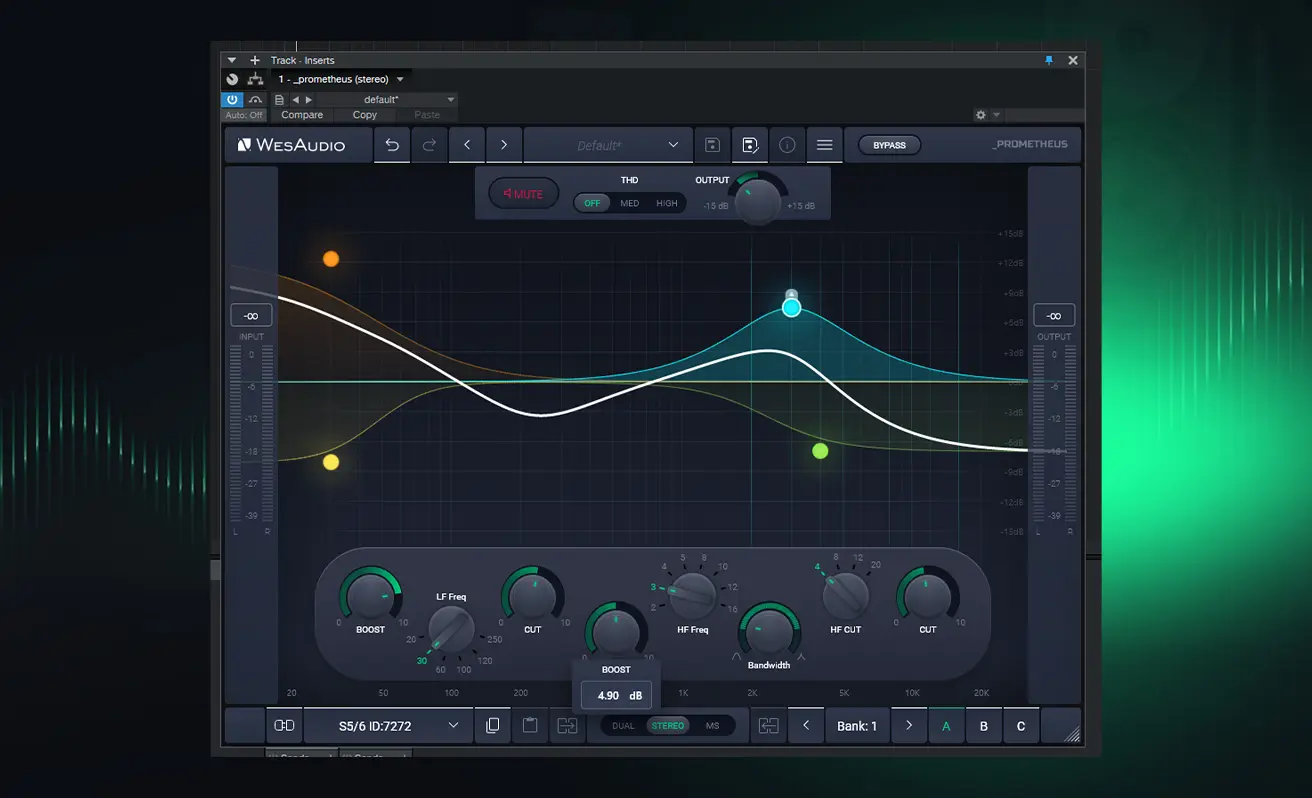Image resolution: width=1312 pixels, height=798 pixels.
Task: Collapse the Track Inserts triangle menu
Action: click(x=232, y=60)
